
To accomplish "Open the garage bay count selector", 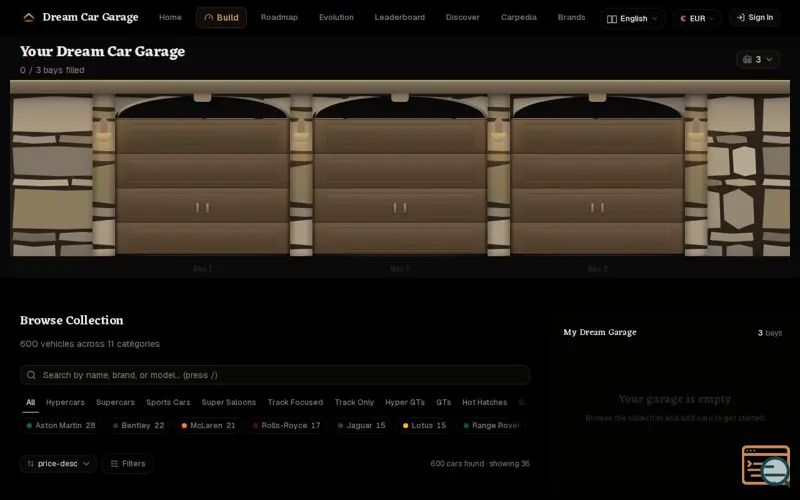I will (758, 59).
